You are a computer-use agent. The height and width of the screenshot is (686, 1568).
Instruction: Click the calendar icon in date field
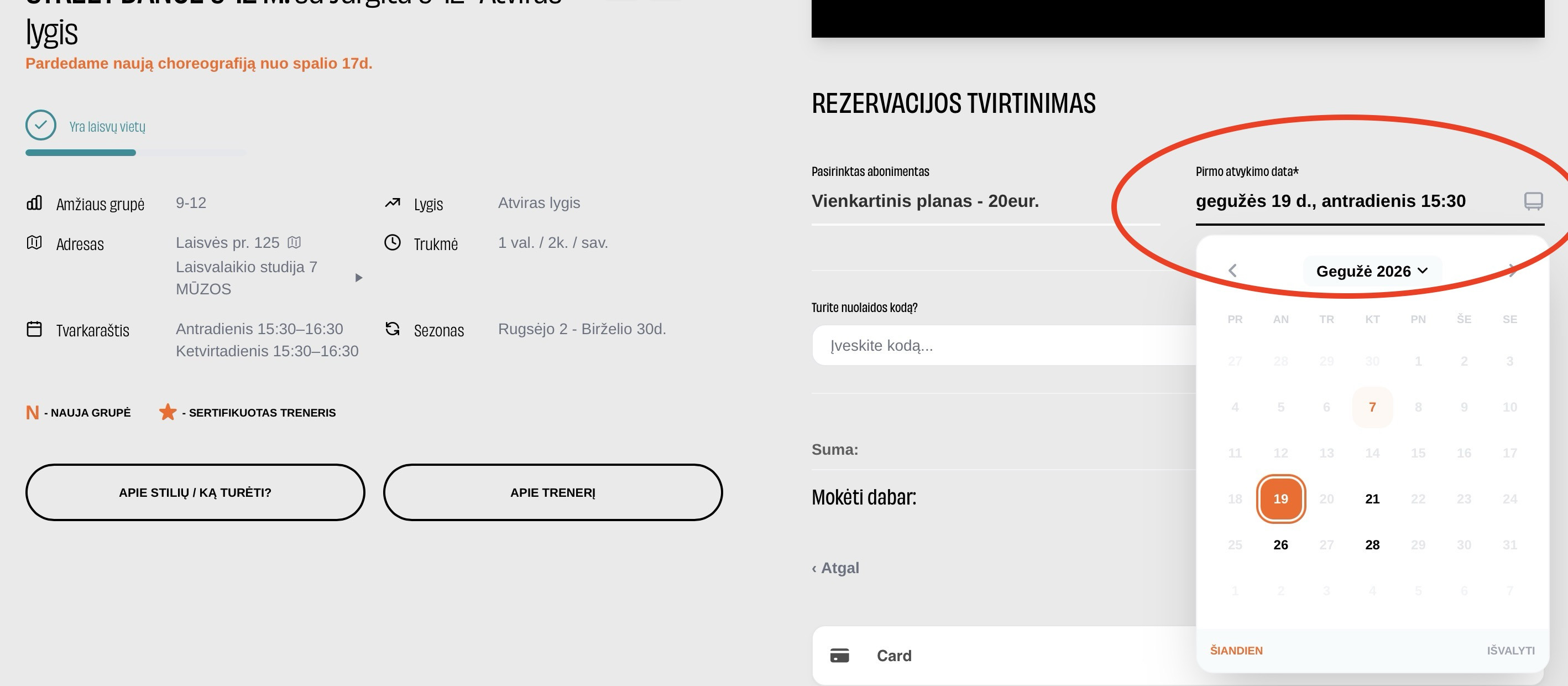pos(1533,201)
